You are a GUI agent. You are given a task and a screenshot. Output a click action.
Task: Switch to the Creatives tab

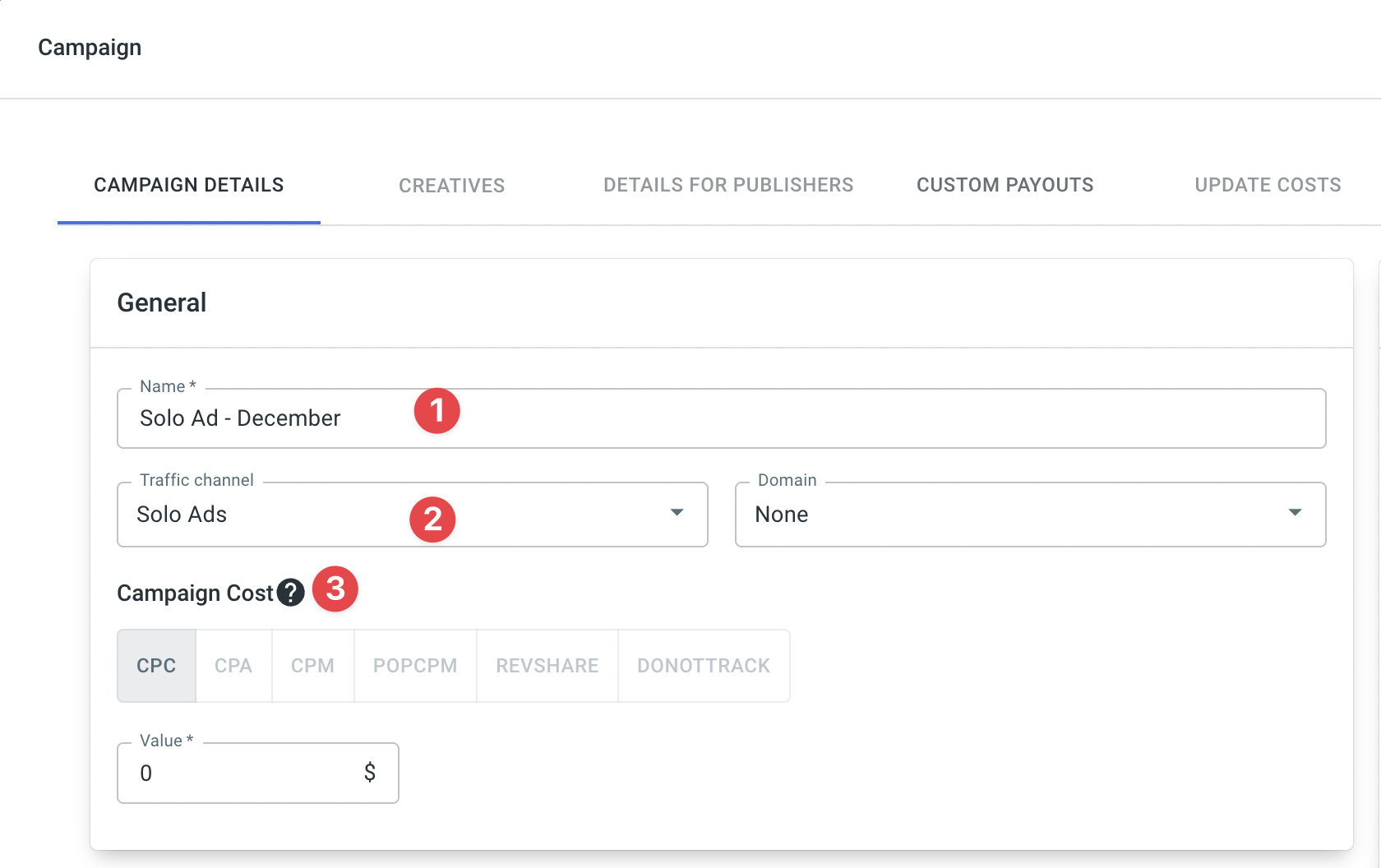click(451, 186)
